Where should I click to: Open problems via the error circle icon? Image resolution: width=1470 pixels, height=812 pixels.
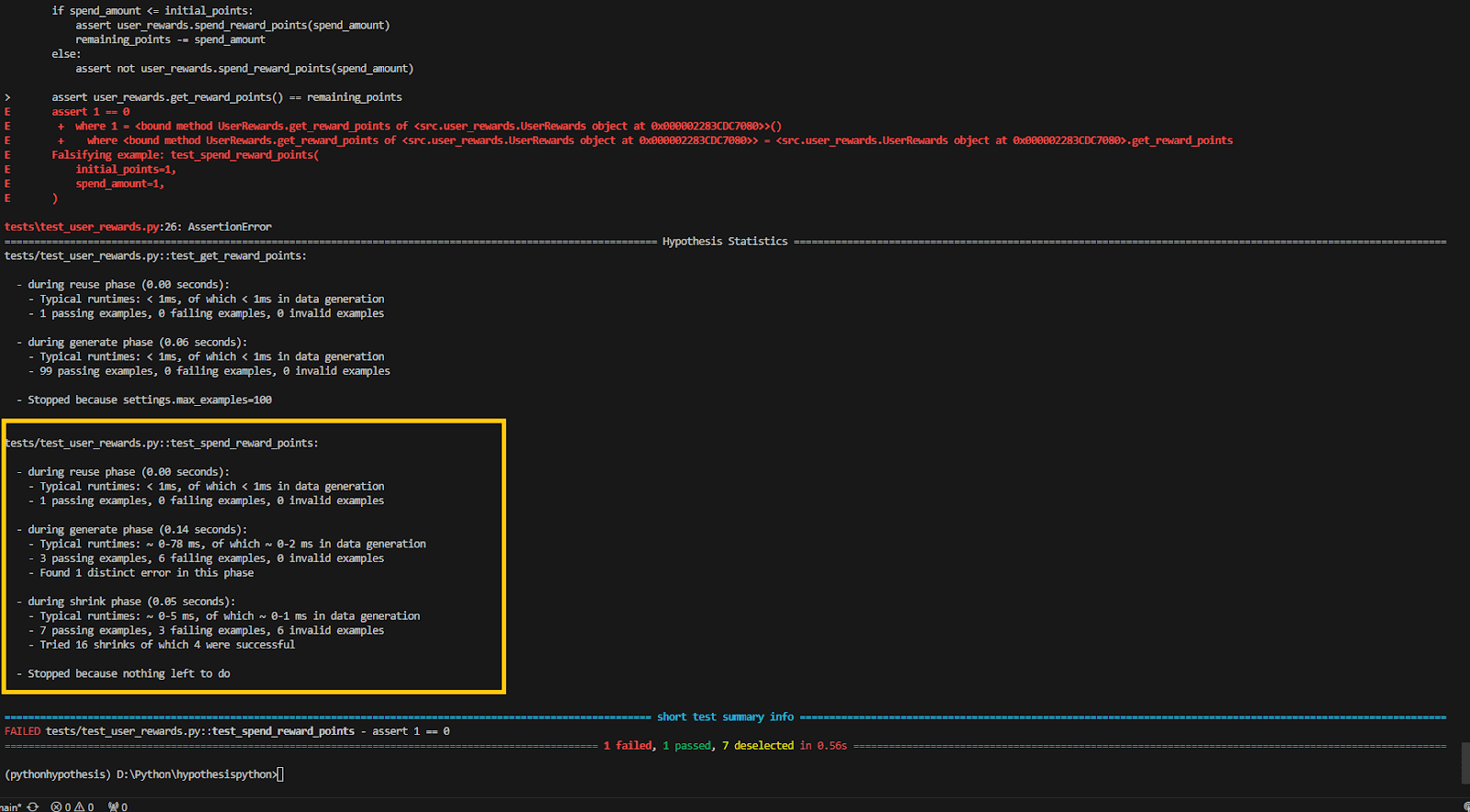coord(57,806)
